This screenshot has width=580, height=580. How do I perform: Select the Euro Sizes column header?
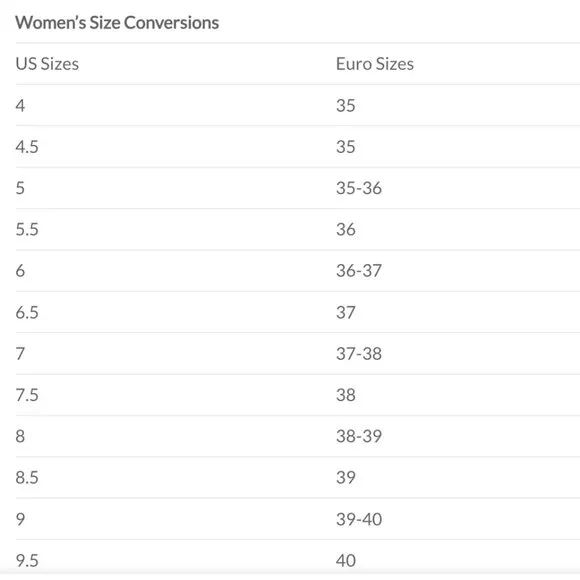[375, 64]
